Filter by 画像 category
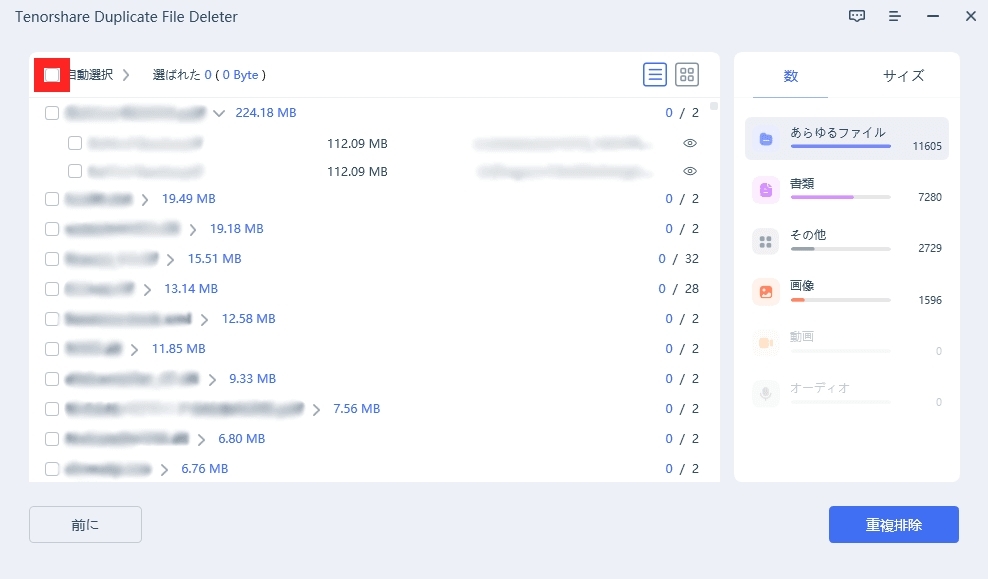Viewport: 988px width, 579px height. pos(847,292)
